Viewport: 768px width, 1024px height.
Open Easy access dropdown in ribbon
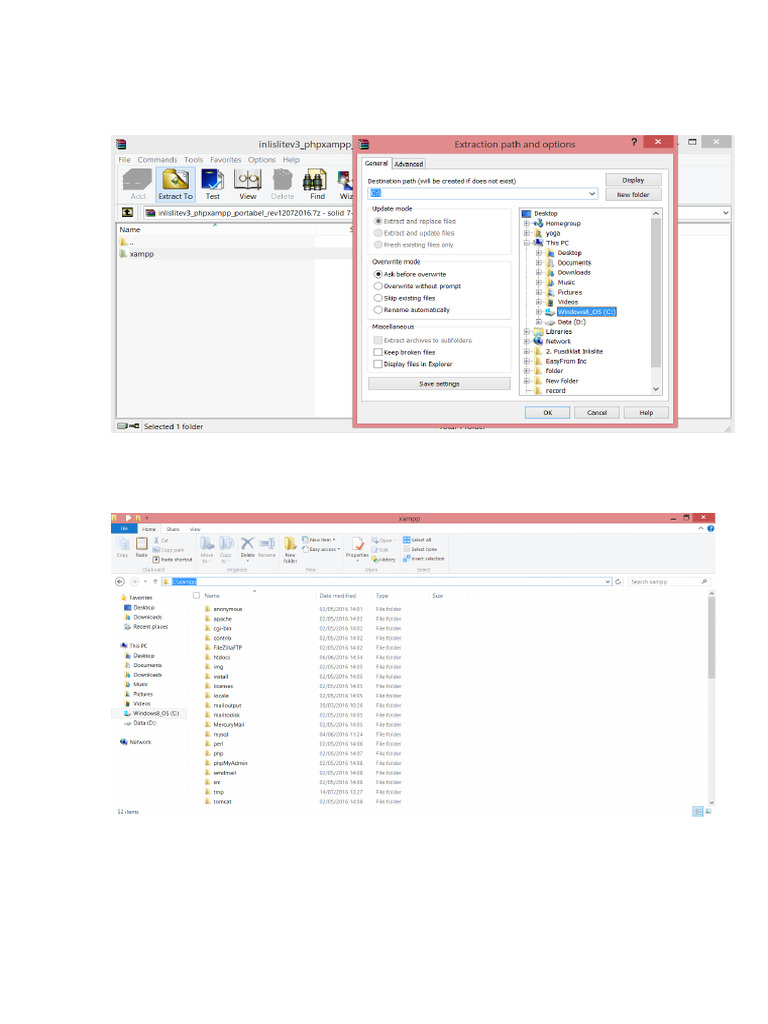click(321, 549)
